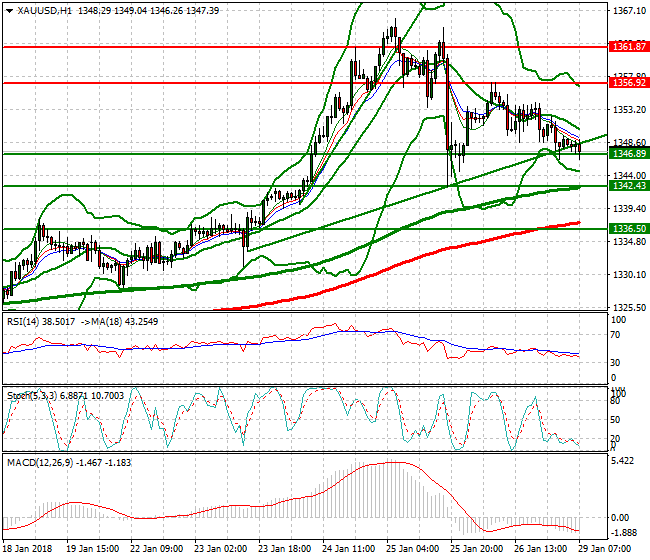Click the 24 Jan 11:00 time label
The width and height of the screenshot is (650, 560).
349,549
